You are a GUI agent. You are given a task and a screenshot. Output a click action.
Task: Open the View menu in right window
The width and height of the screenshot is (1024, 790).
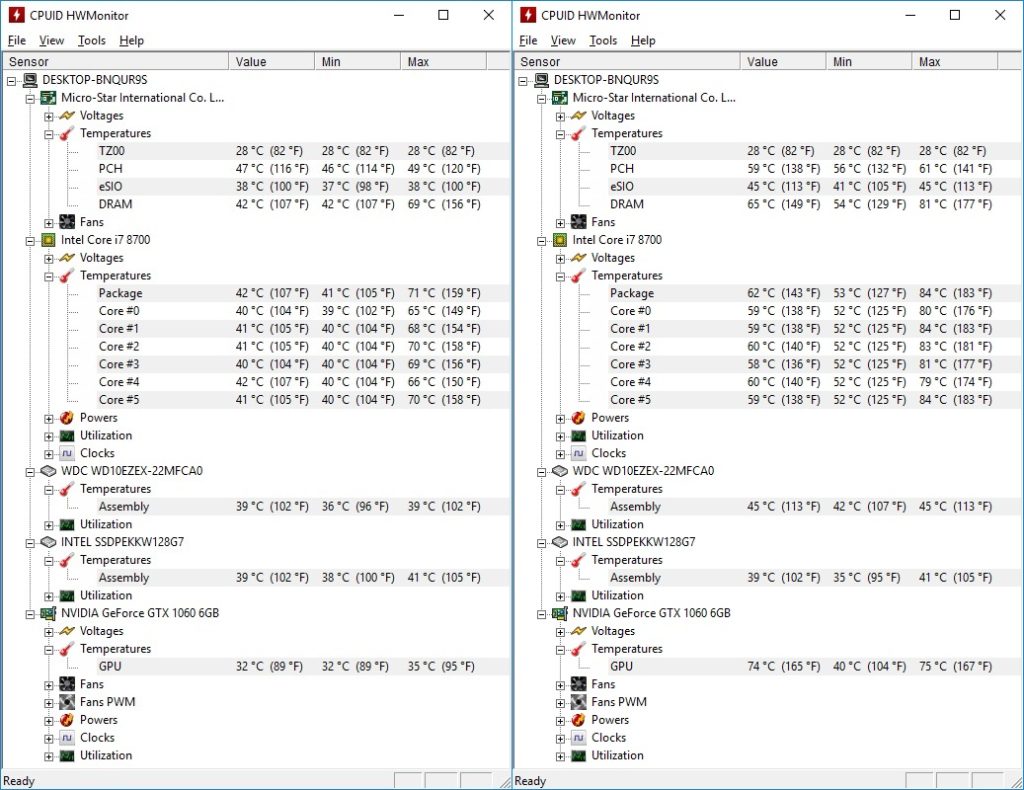tap(563, 41)
